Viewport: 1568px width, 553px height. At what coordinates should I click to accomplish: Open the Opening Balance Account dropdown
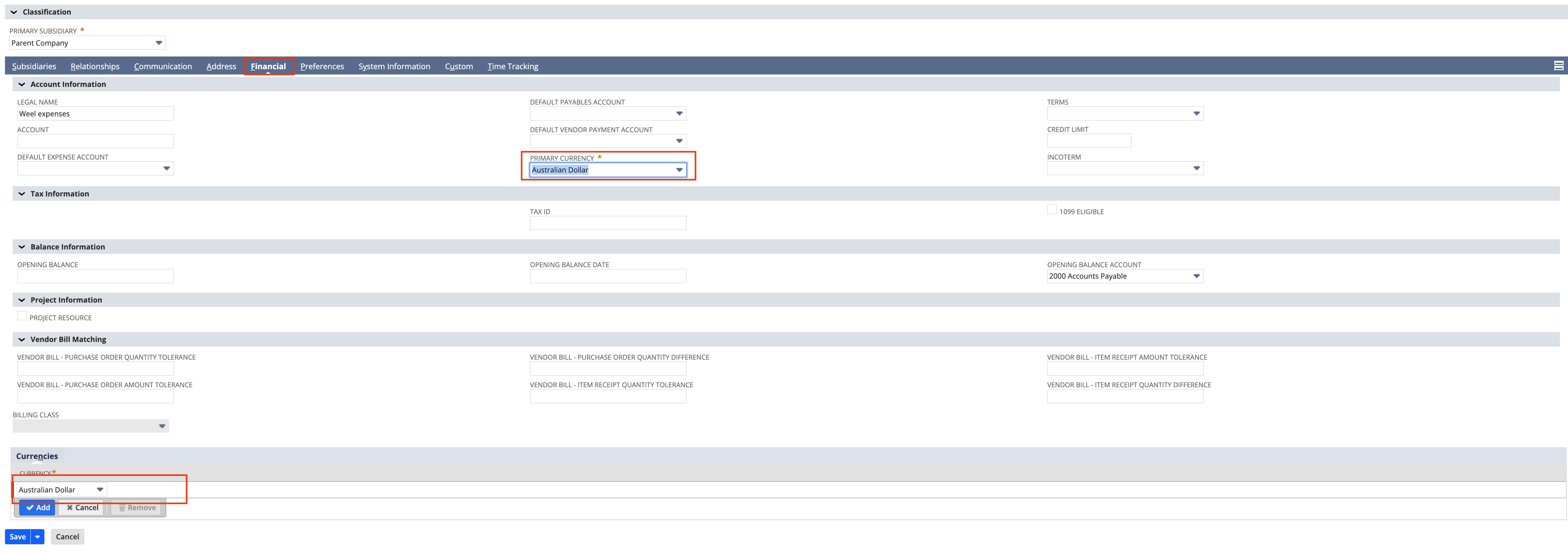click(1196, 276)
